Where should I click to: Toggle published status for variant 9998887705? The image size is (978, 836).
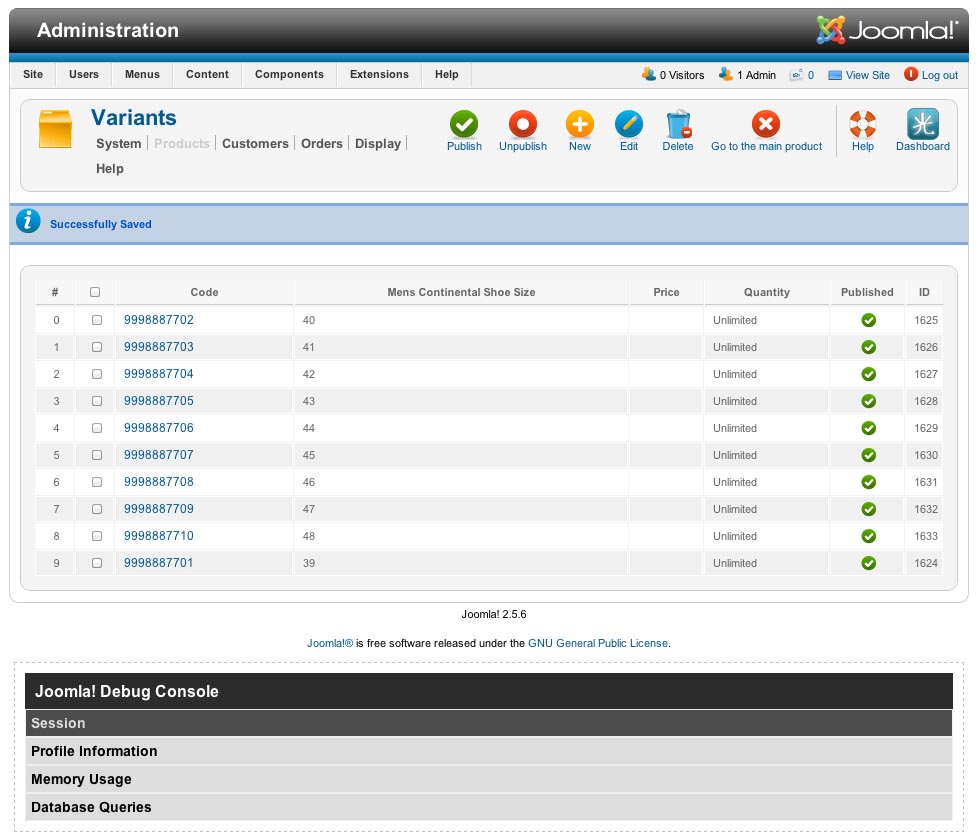868,401
